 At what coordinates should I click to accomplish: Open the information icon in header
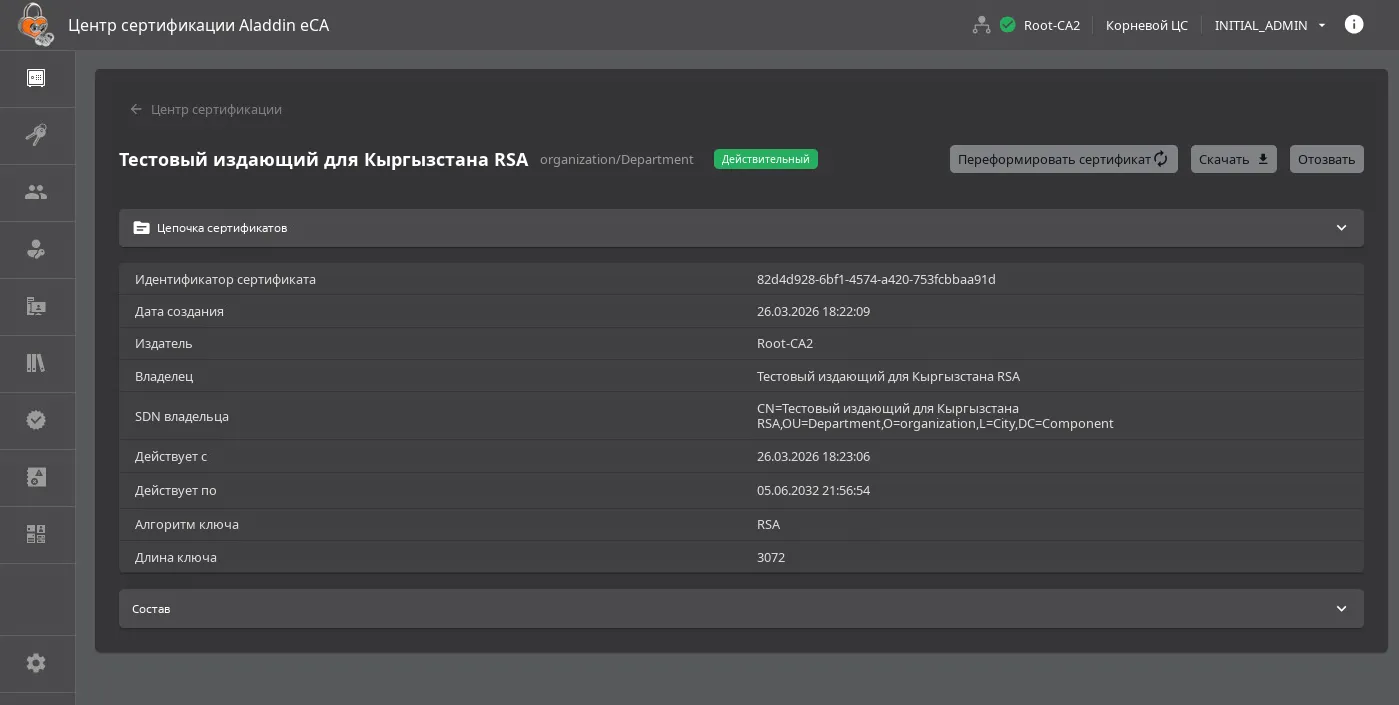click(x=1354, y=25)
